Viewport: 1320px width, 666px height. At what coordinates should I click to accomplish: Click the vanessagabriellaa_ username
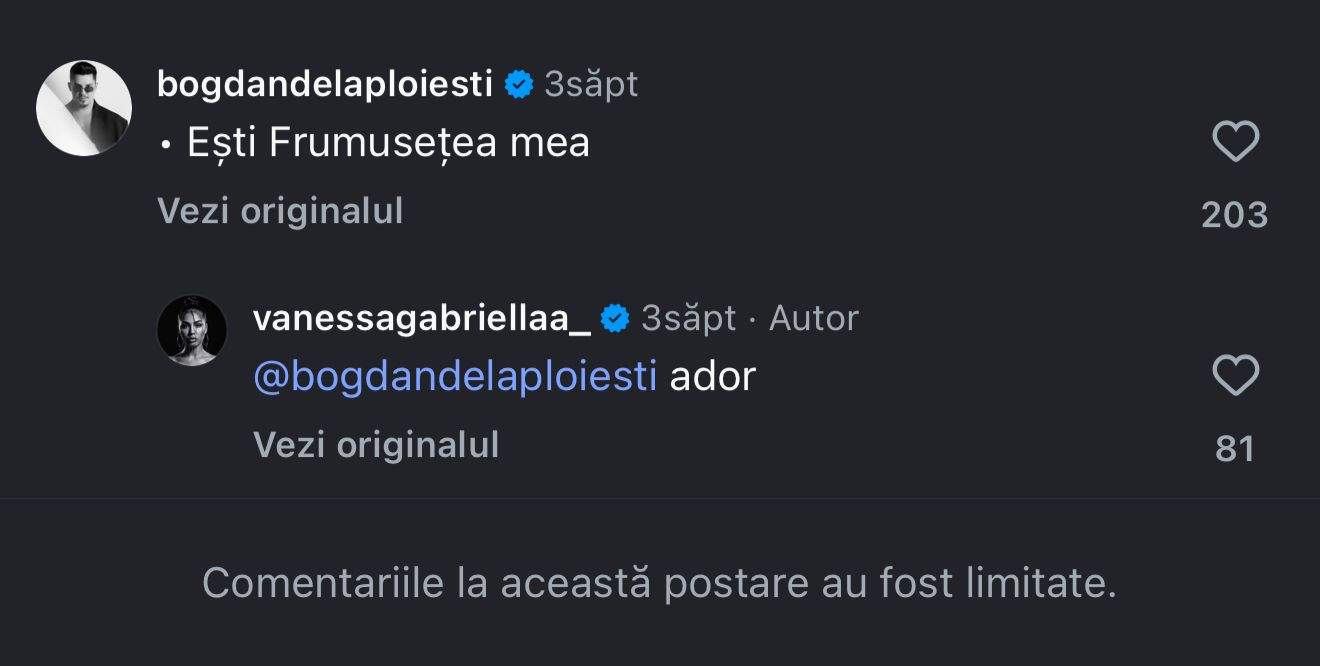[x=420, y=318]
